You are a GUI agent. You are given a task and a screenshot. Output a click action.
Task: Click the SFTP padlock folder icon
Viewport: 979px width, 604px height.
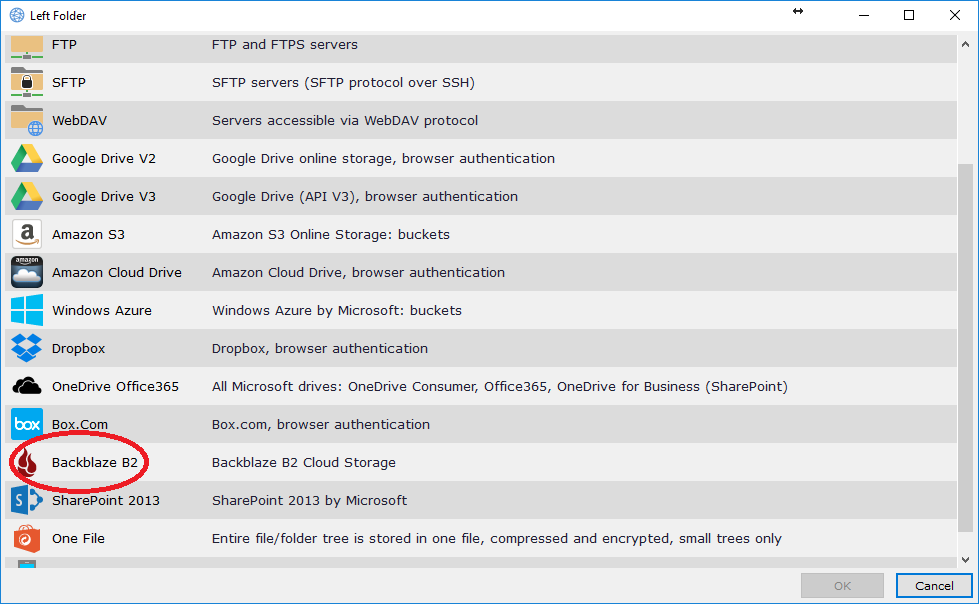[x=27, y=82]
